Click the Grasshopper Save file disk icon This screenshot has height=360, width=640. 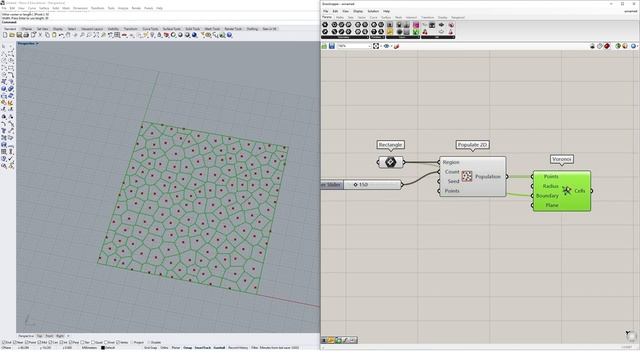[332, 46]
